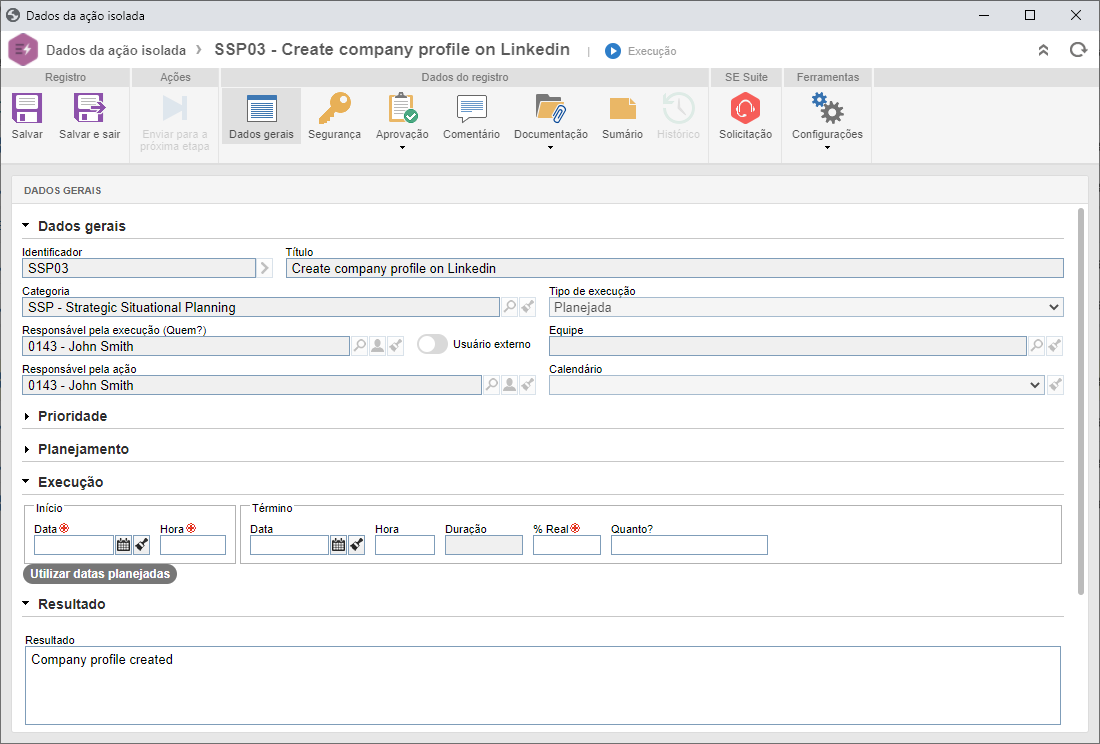Click user icon beside Responsável pela execução
1100x744 pixels.
point(377,346)
